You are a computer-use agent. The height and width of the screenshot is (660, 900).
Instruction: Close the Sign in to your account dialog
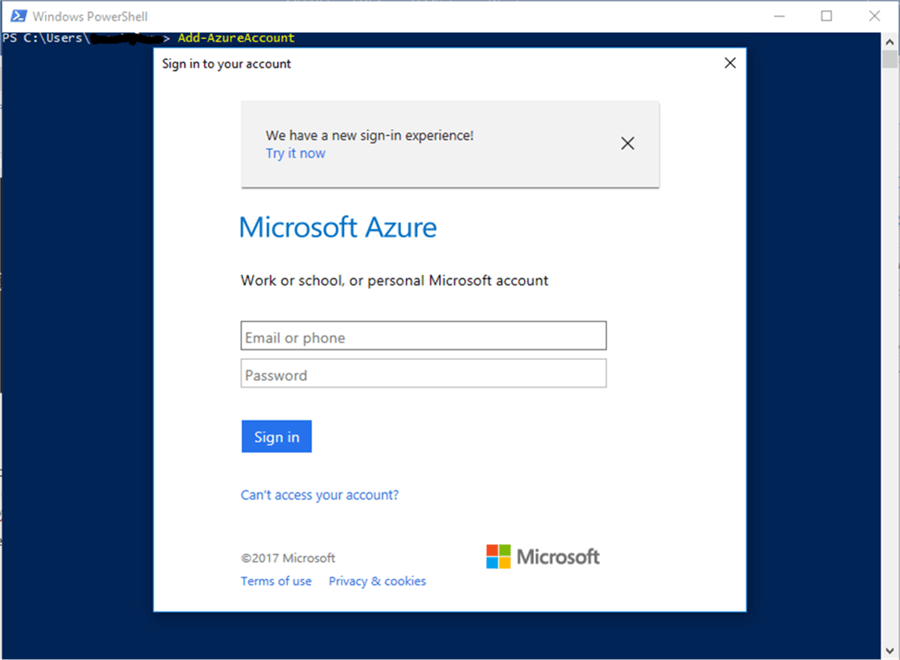point(730,63)
